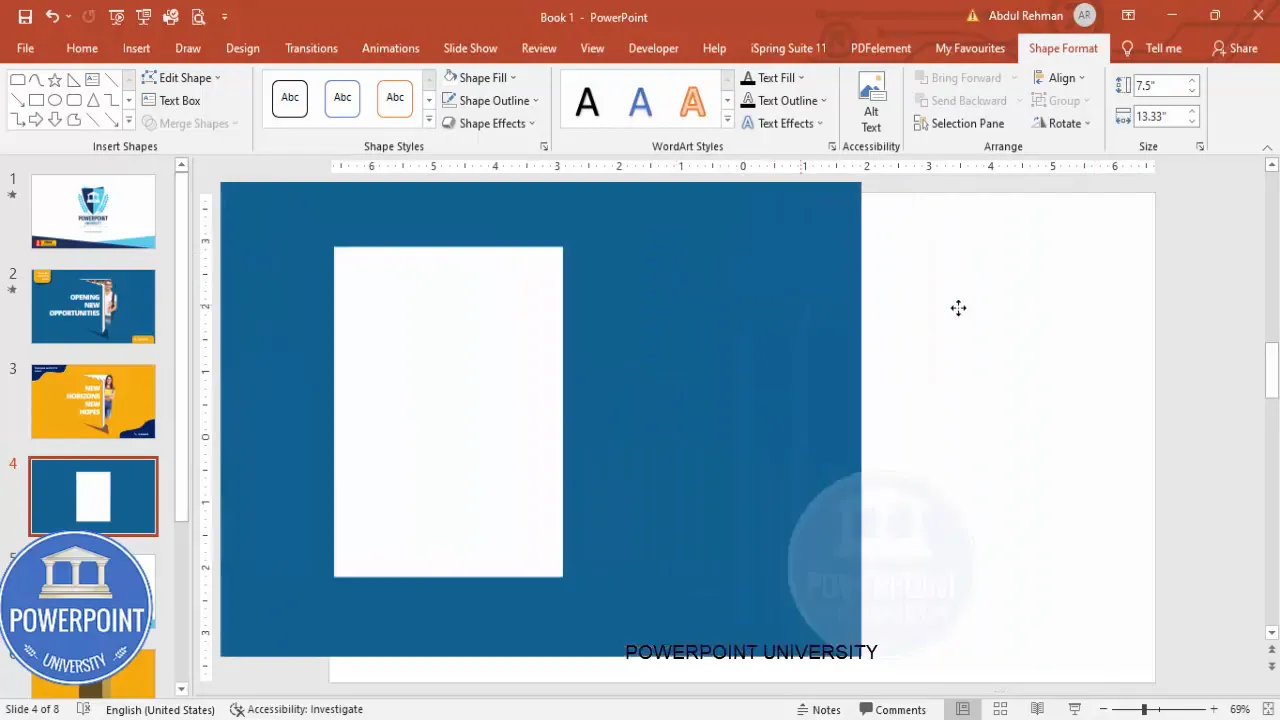Open Ribbon Display Options
This screenshot has width=1280, height=720.
[x=1128, y=16]
